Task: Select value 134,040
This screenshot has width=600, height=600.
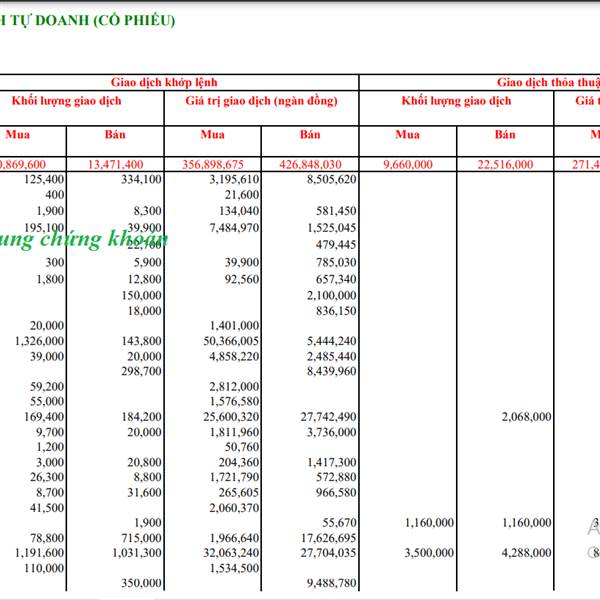Action: pyautogui.click(x=239, y=211)
